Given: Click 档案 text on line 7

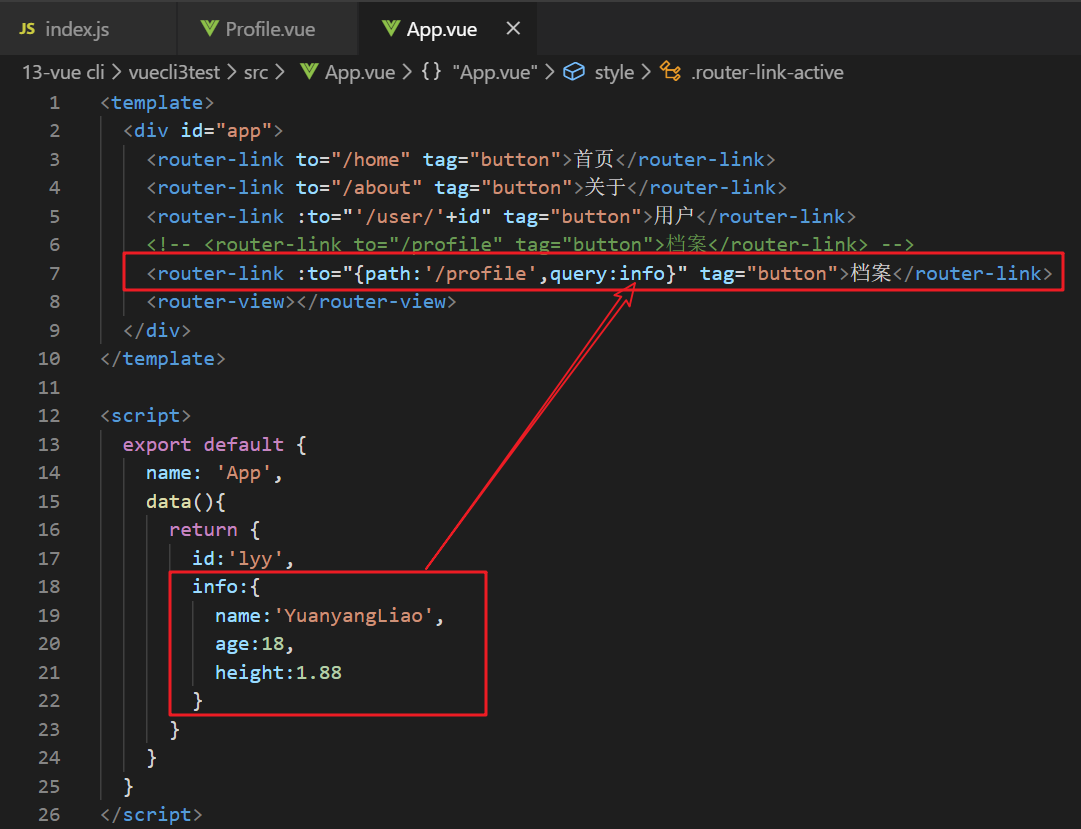Looking at the screenshot, I should pyautogui.click(x=871, y=274).
